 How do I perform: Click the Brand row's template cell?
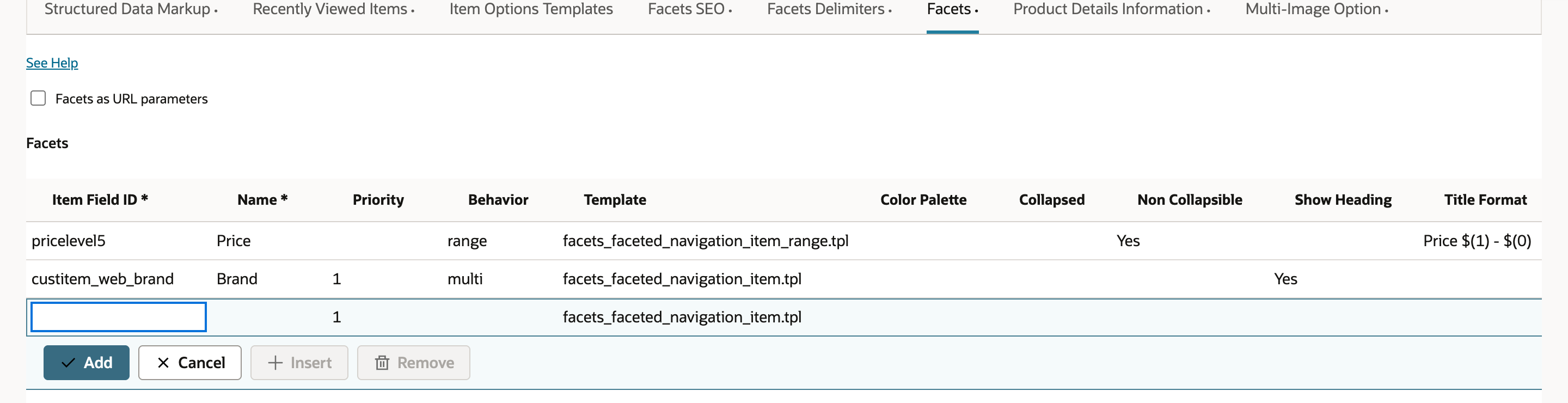click(682, 279)
